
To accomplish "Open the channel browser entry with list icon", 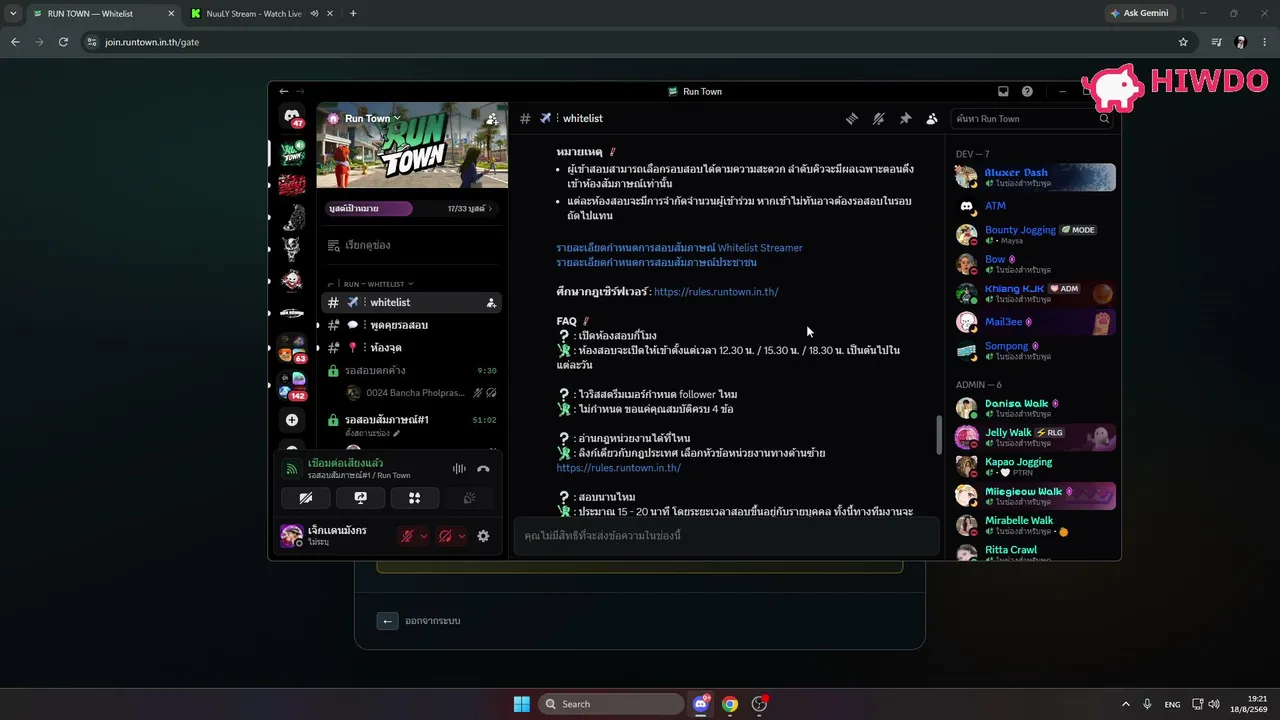I will tap(410, 245).
